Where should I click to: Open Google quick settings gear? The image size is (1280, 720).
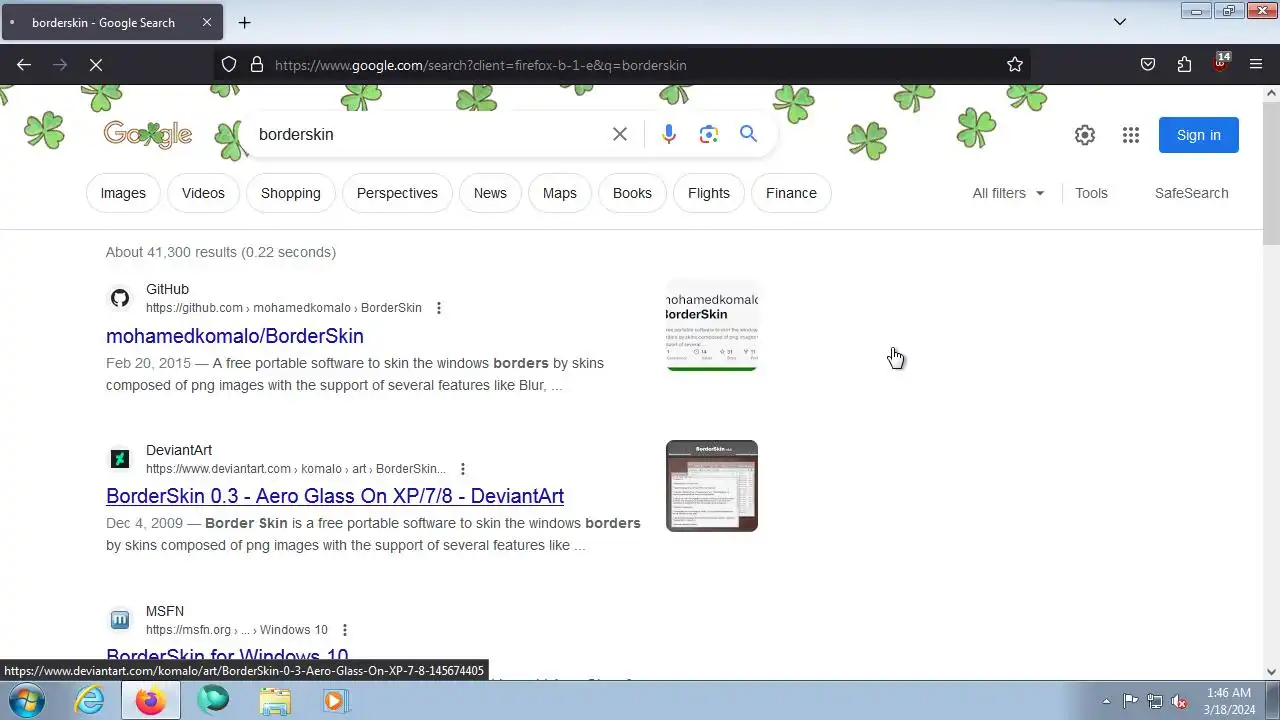tap(1085, 135)
